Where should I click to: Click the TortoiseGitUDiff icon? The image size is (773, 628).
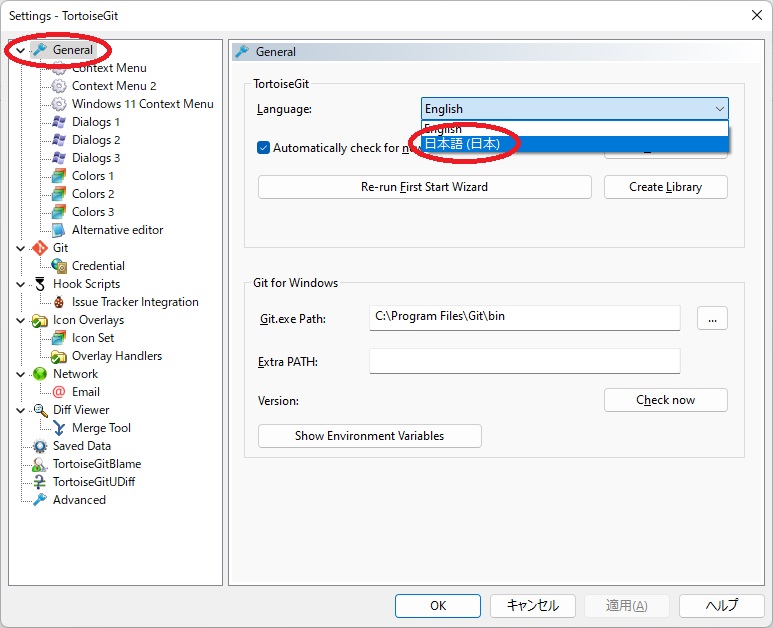click(40, 482)
